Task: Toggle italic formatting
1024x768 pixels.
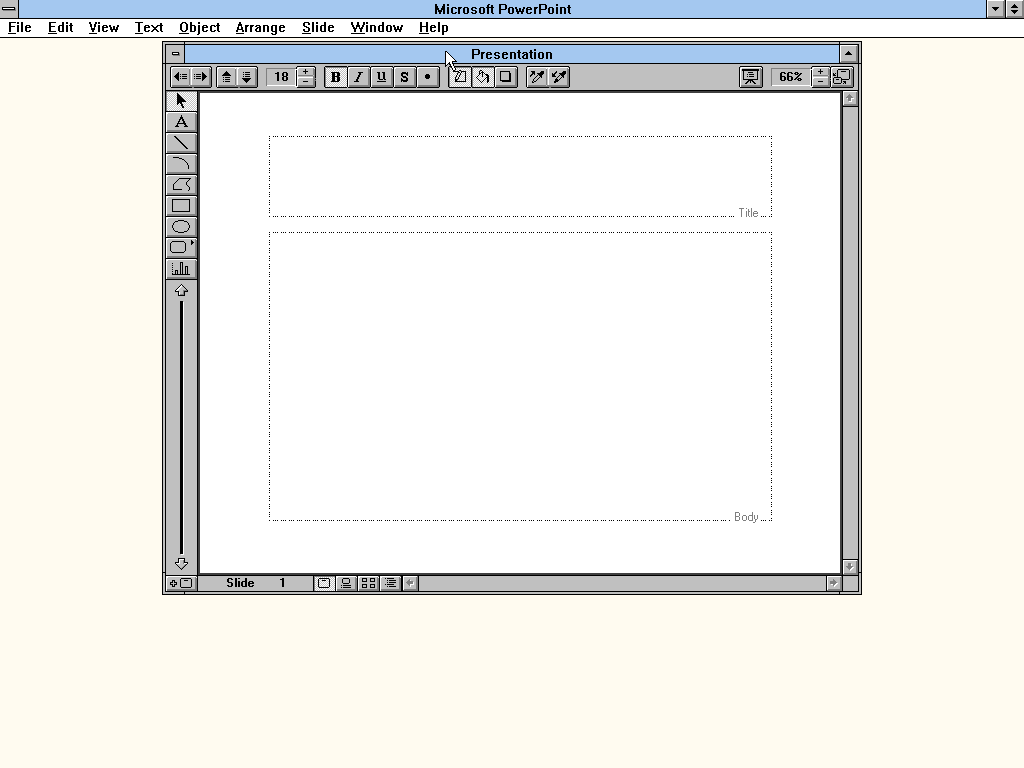Action: 358,77
